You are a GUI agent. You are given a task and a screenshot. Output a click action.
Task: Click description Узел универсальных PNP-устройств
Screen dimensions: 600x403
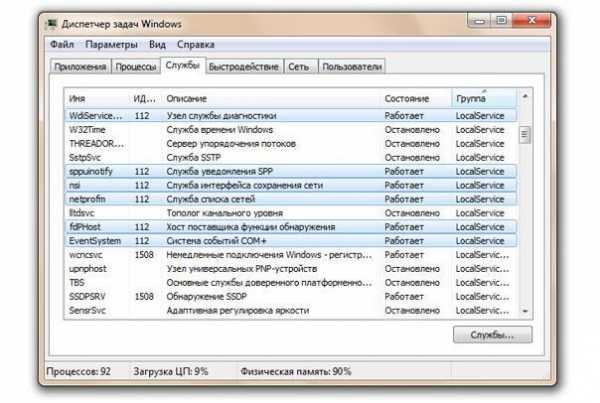pyautogui.click(x=242, y=269)
